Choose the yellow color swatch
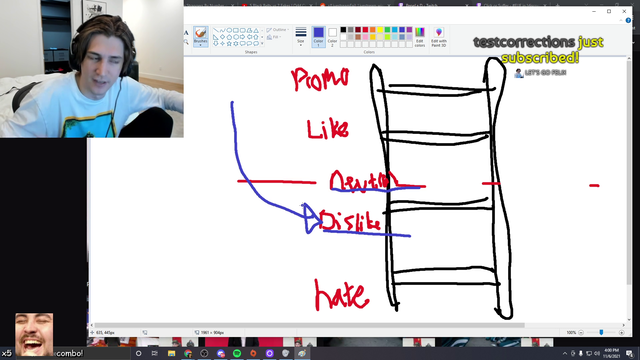The height and width of the screenshot is (360, 640). [x=380, y=29]
